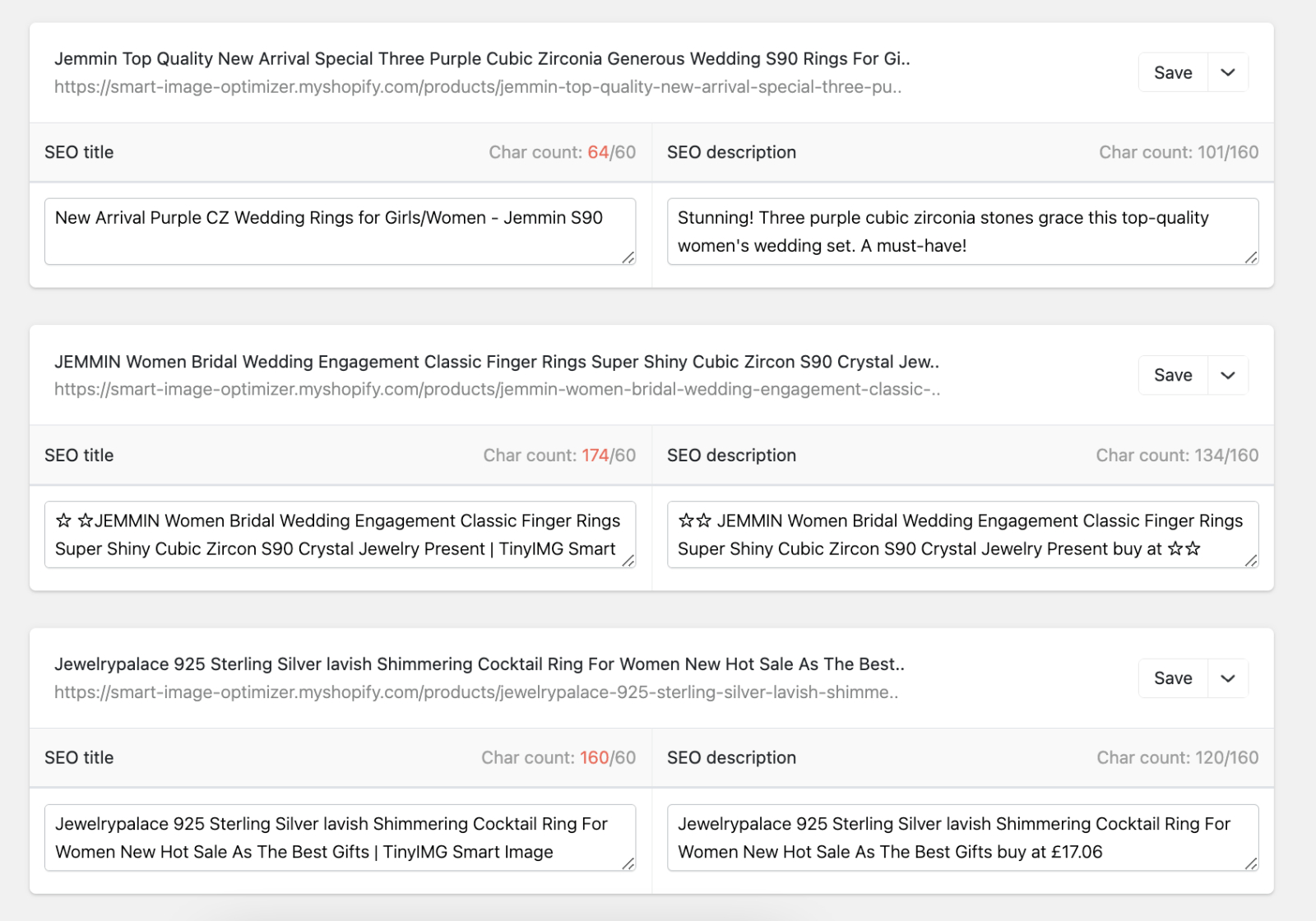Click the JEMMIN Women Bridal SEO description field

[x=962, y=534]
